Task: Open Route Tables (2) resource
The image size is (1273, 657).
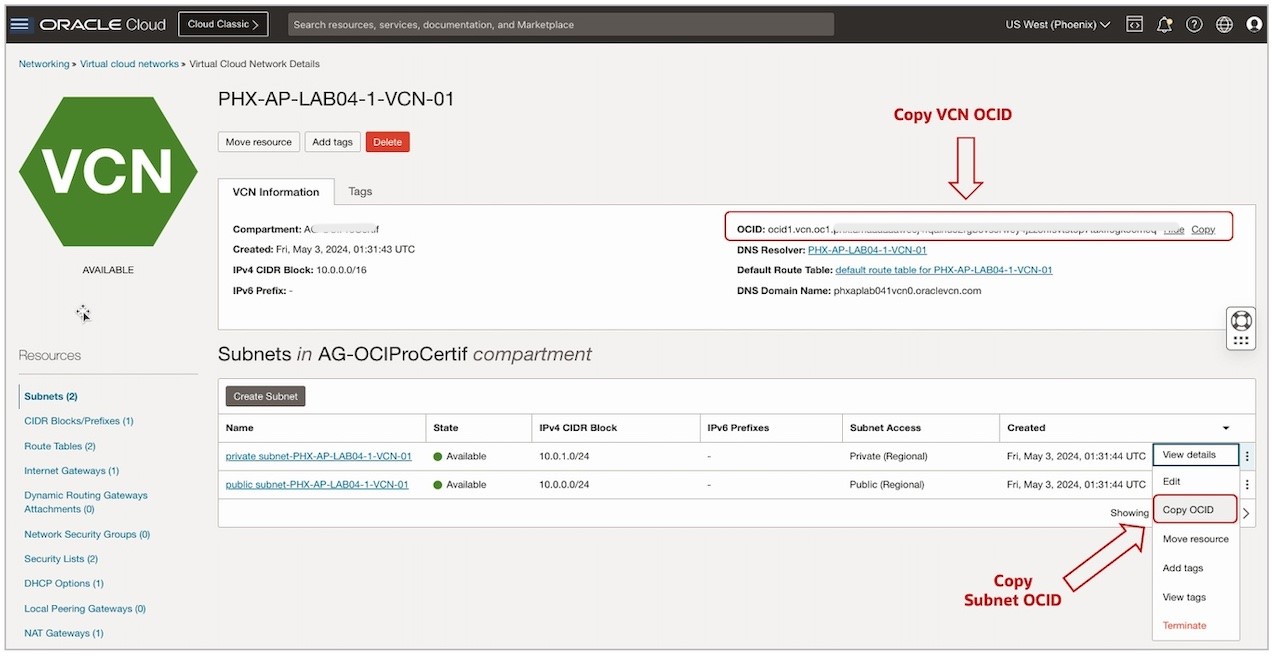Action: pyautogui.click(x=60, y=446)
